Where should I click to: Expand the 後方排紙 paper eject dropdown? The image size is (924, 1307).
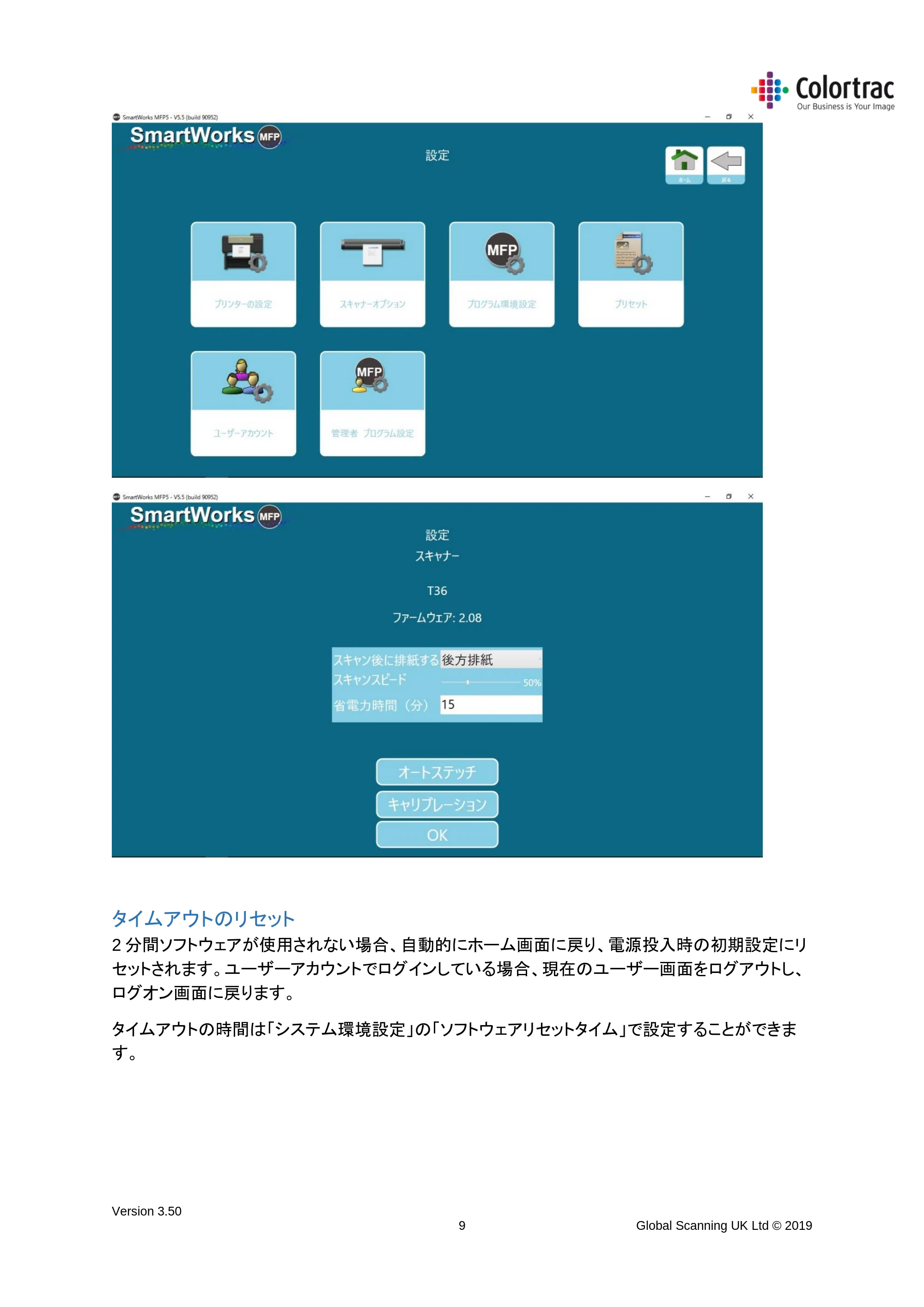pyautogui.click(x=491, y=659)
